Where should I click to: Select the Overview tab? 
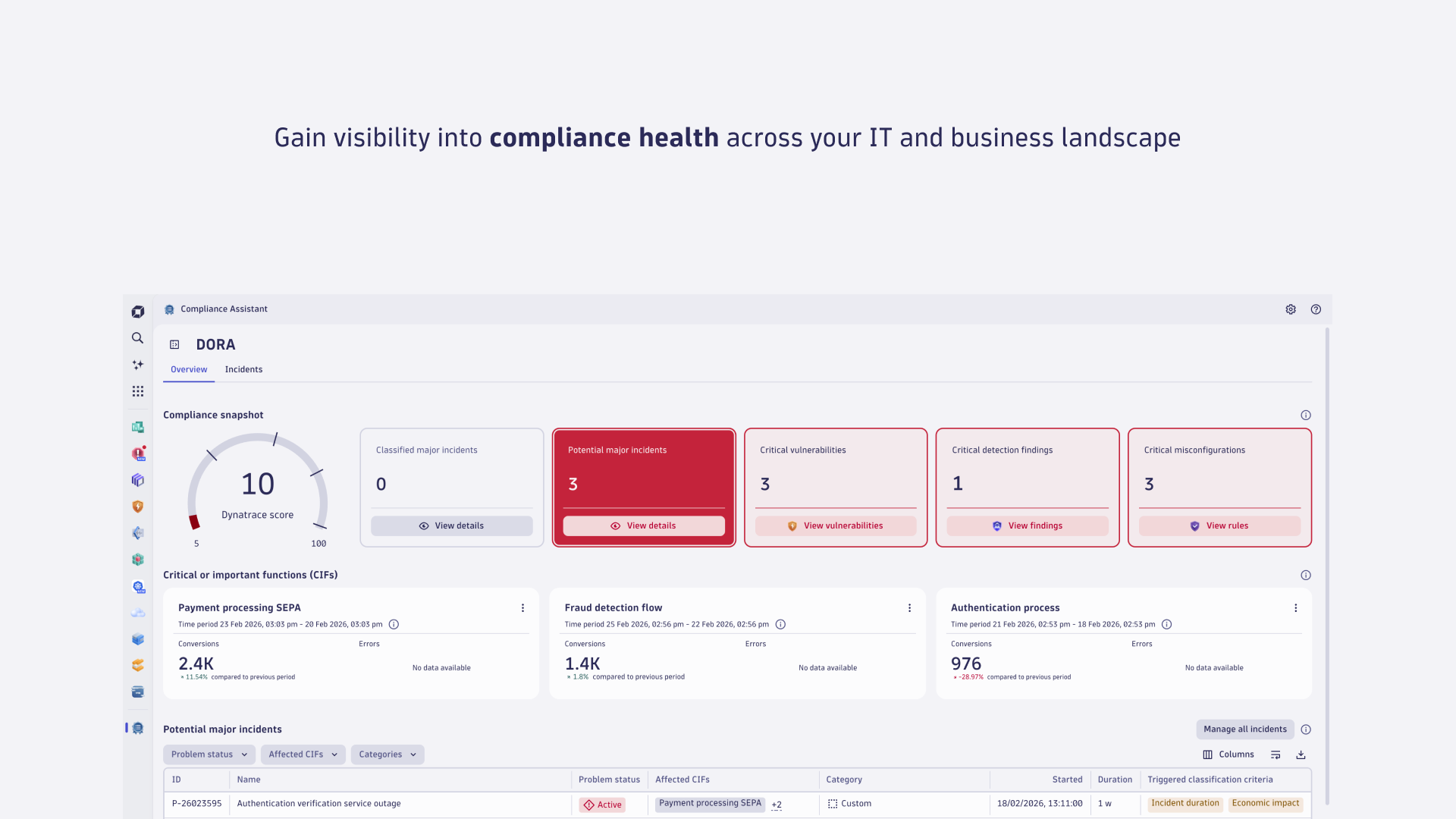[x=188, y=369]
